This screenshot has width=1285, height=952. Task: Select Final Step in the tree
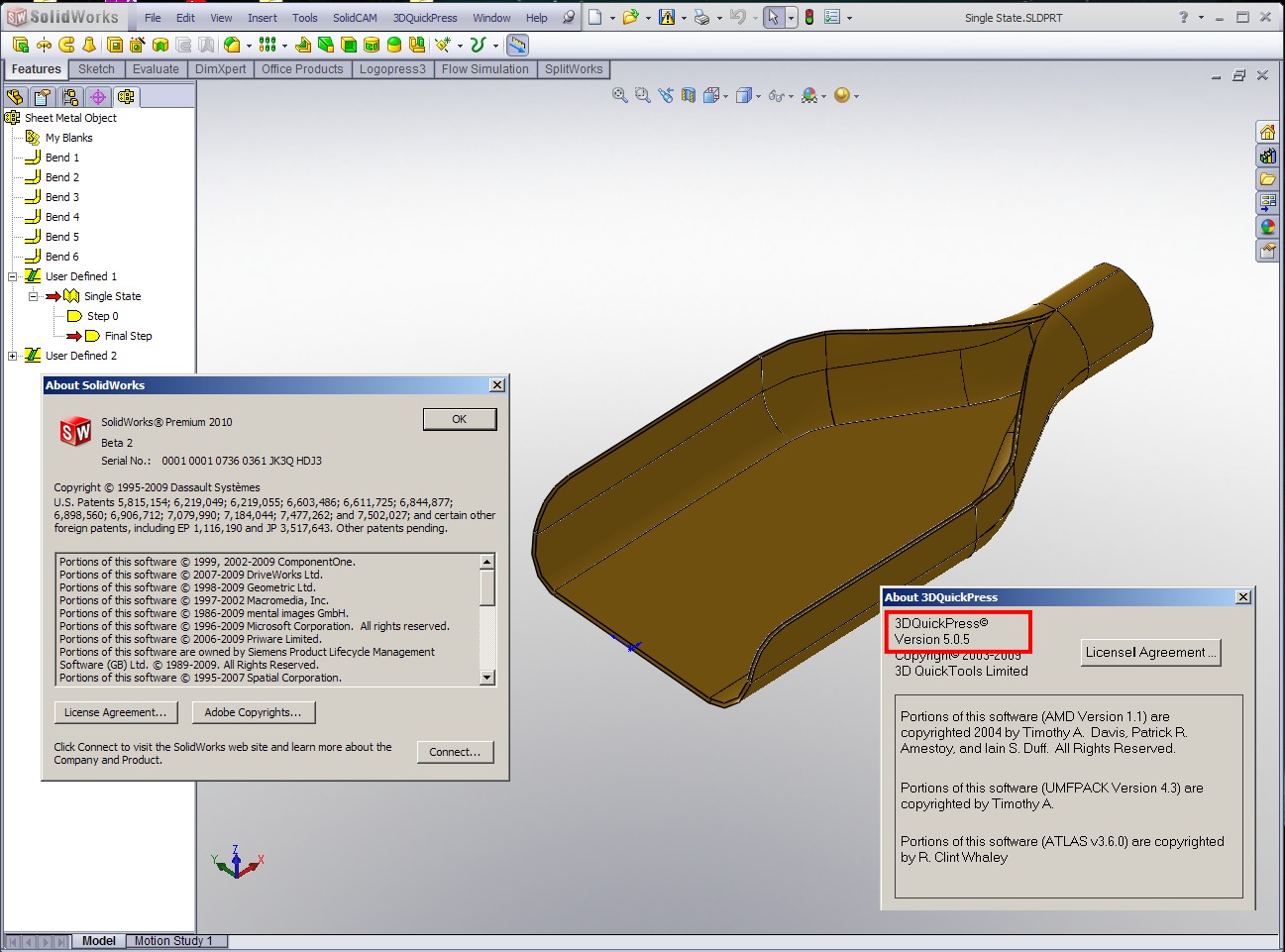[x=129, y=336]
